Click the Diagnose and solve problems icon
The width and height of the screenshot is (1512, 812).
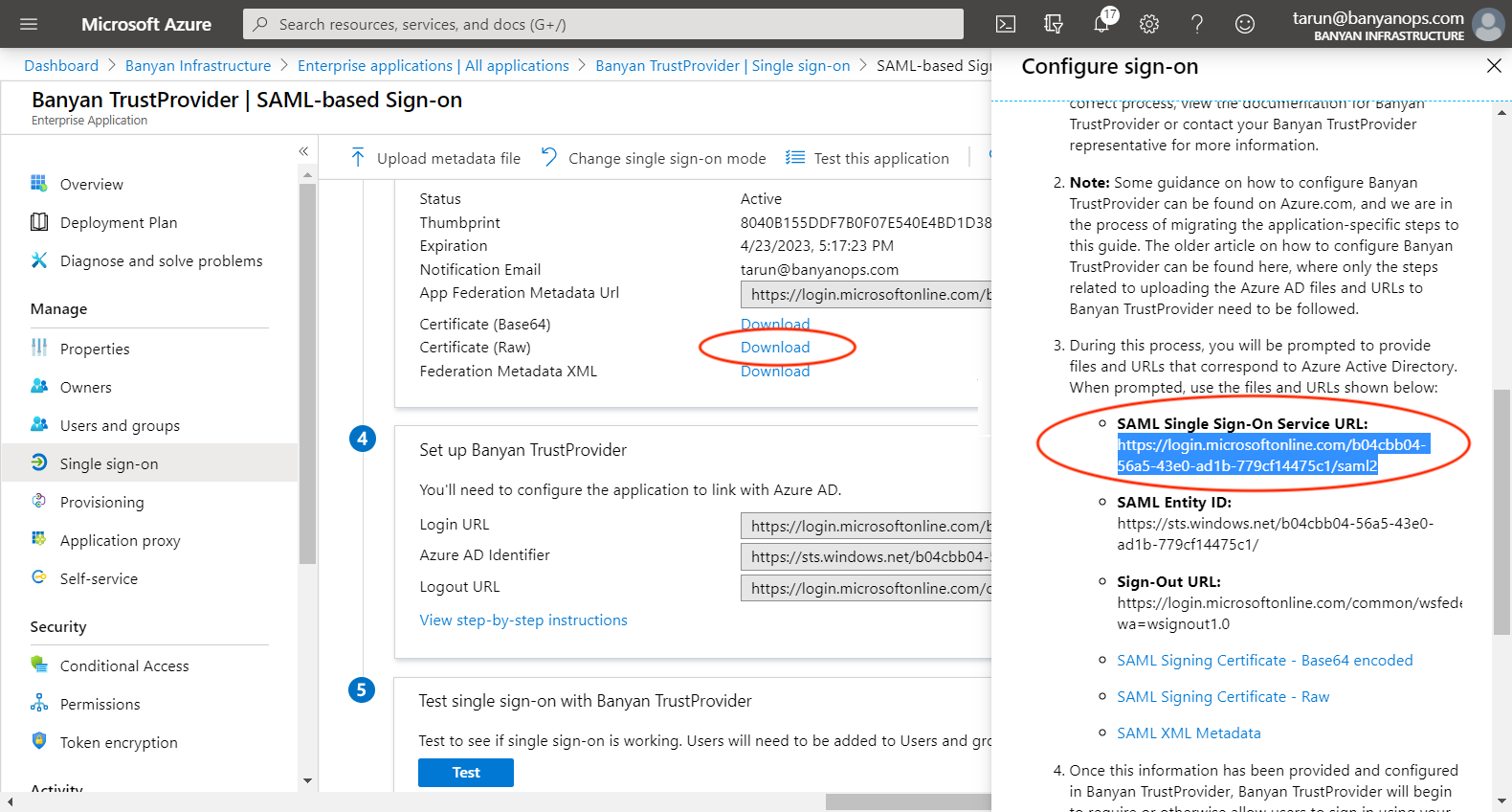tap(39, 260)
